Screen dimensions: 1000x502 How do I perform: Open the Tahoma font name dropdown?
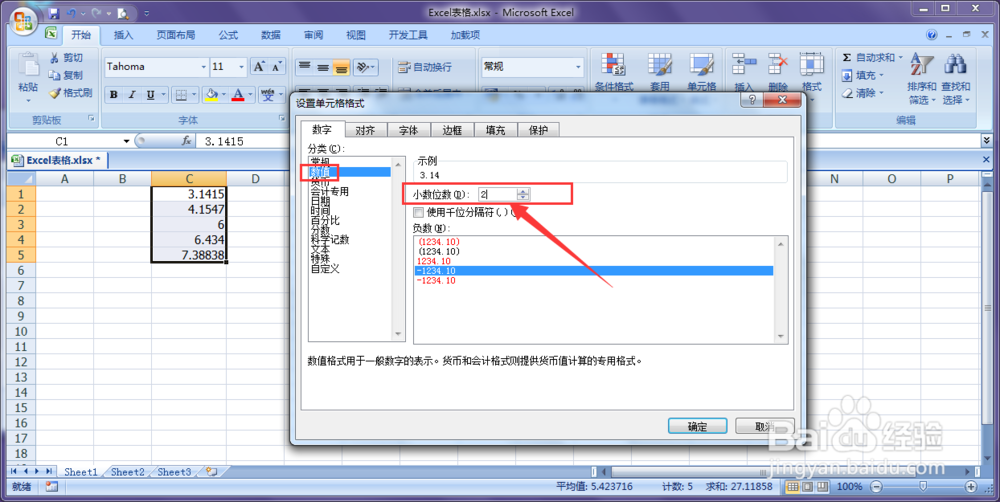203,66
